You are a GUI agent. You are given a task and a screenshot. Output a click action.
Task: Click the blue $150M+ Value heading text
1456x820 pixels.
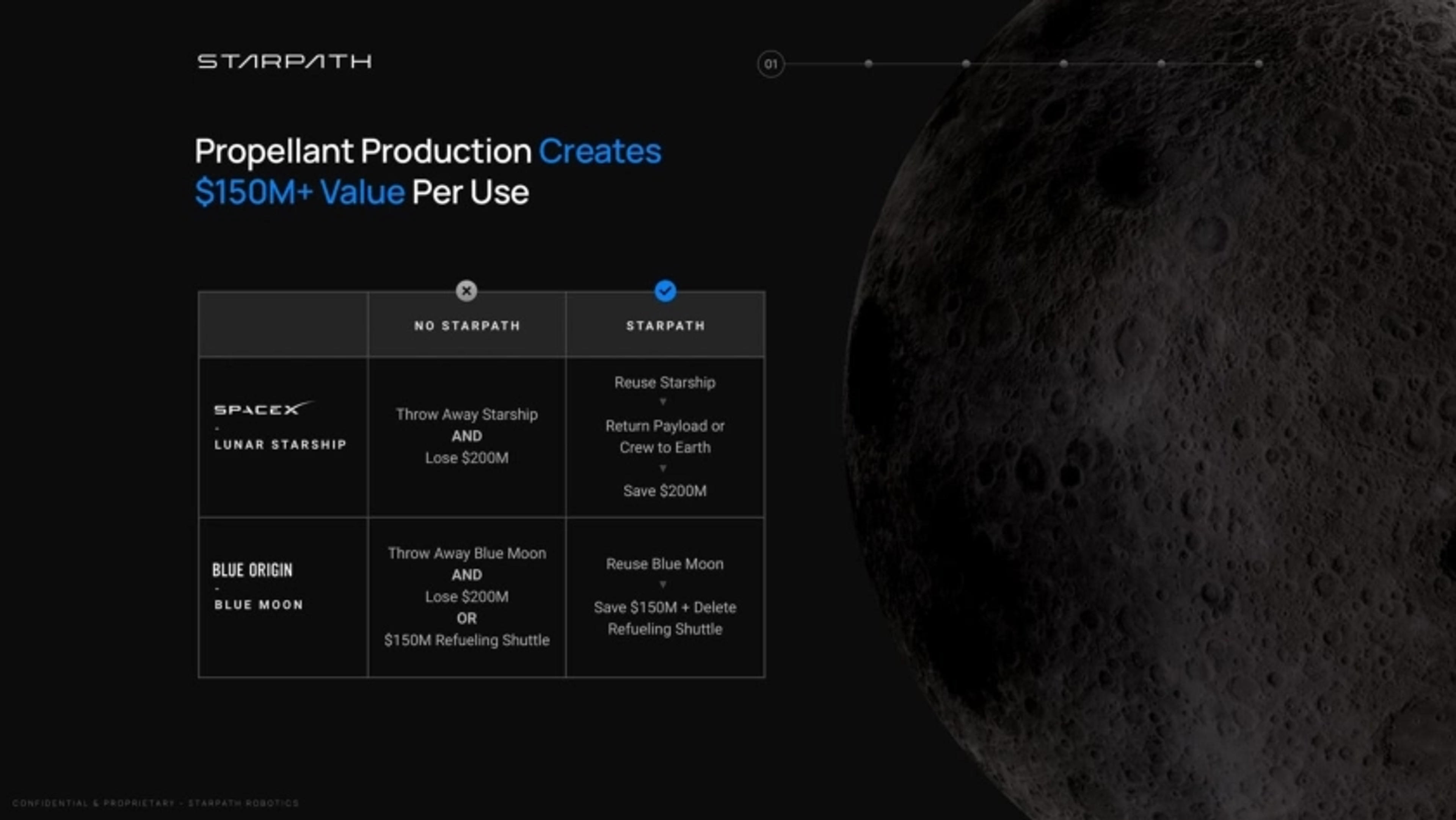pos(300,192)
